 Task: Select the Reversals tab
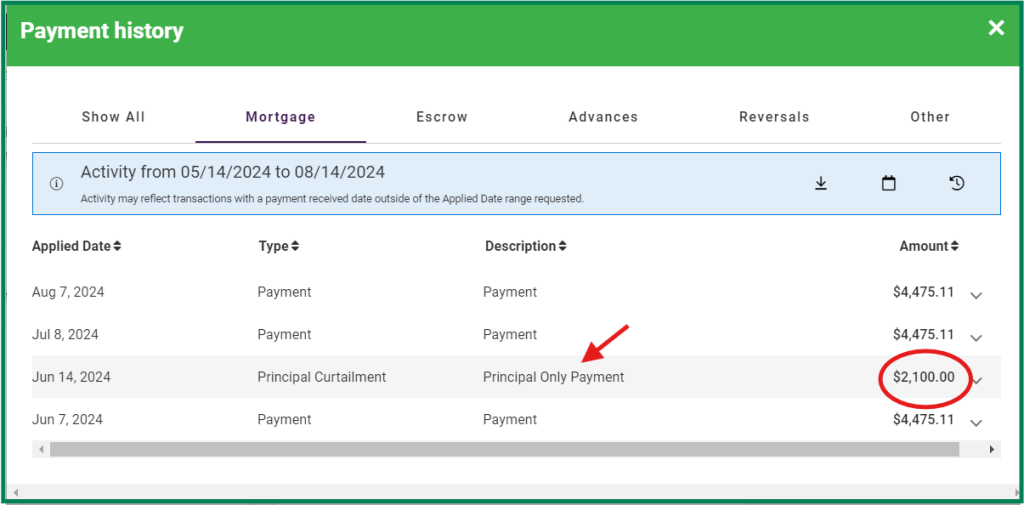774,117
